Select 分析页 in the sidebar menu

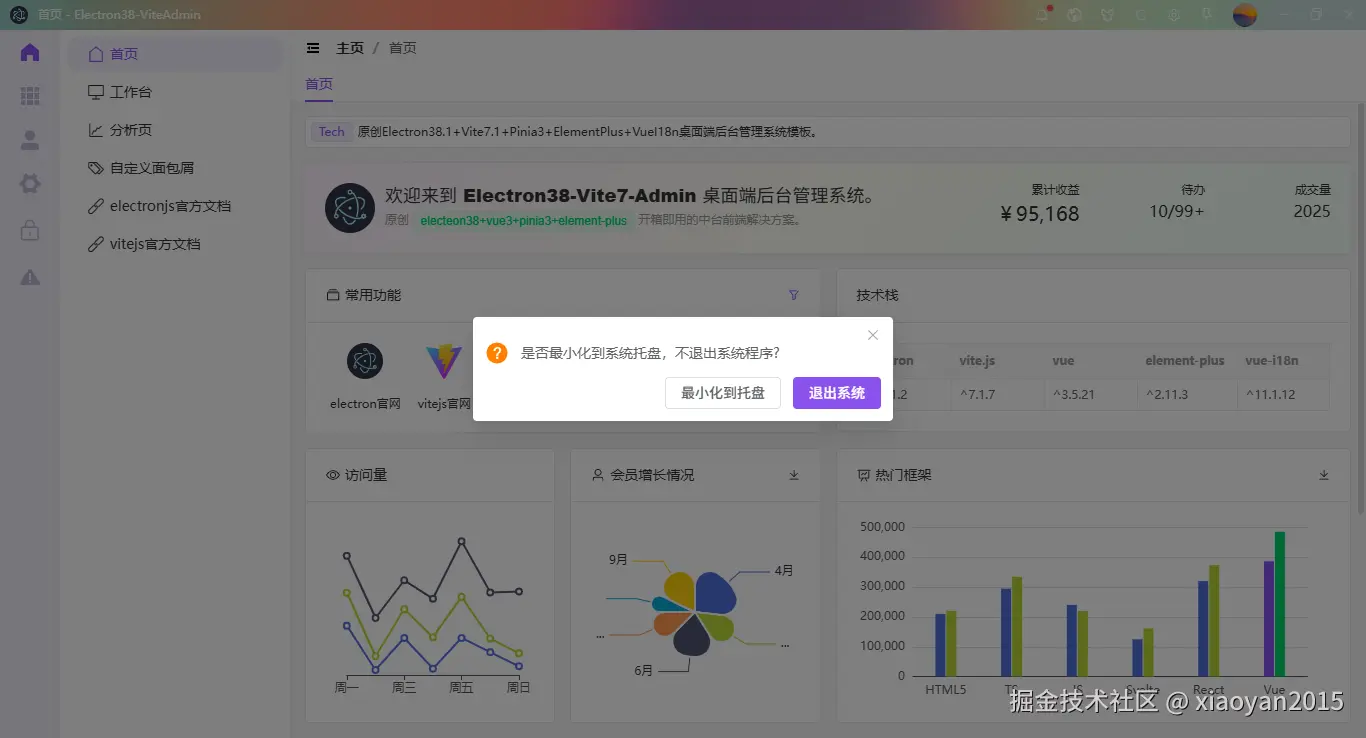tap(175, 130)
